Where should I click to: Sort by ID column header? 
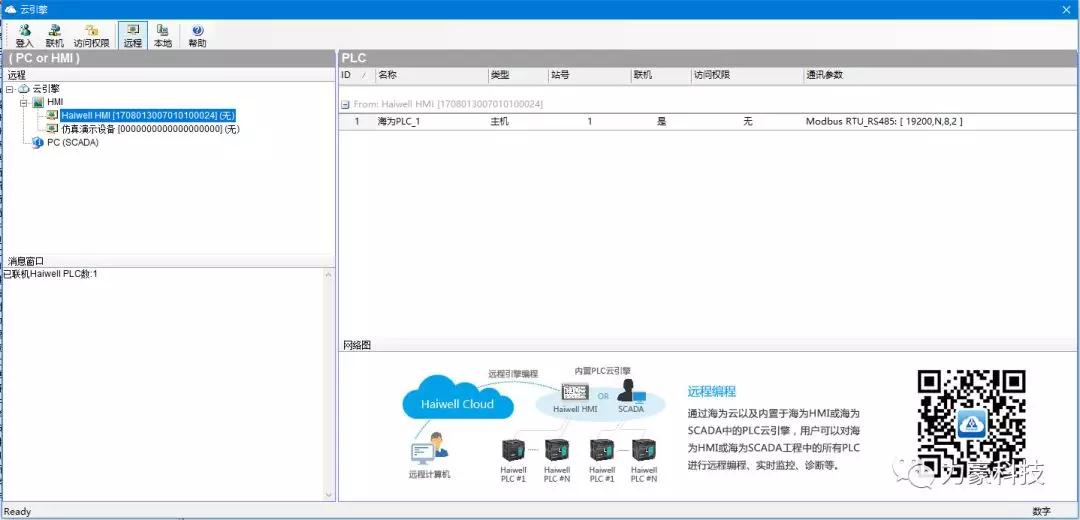pyautogui.click(x=347, y=75)
